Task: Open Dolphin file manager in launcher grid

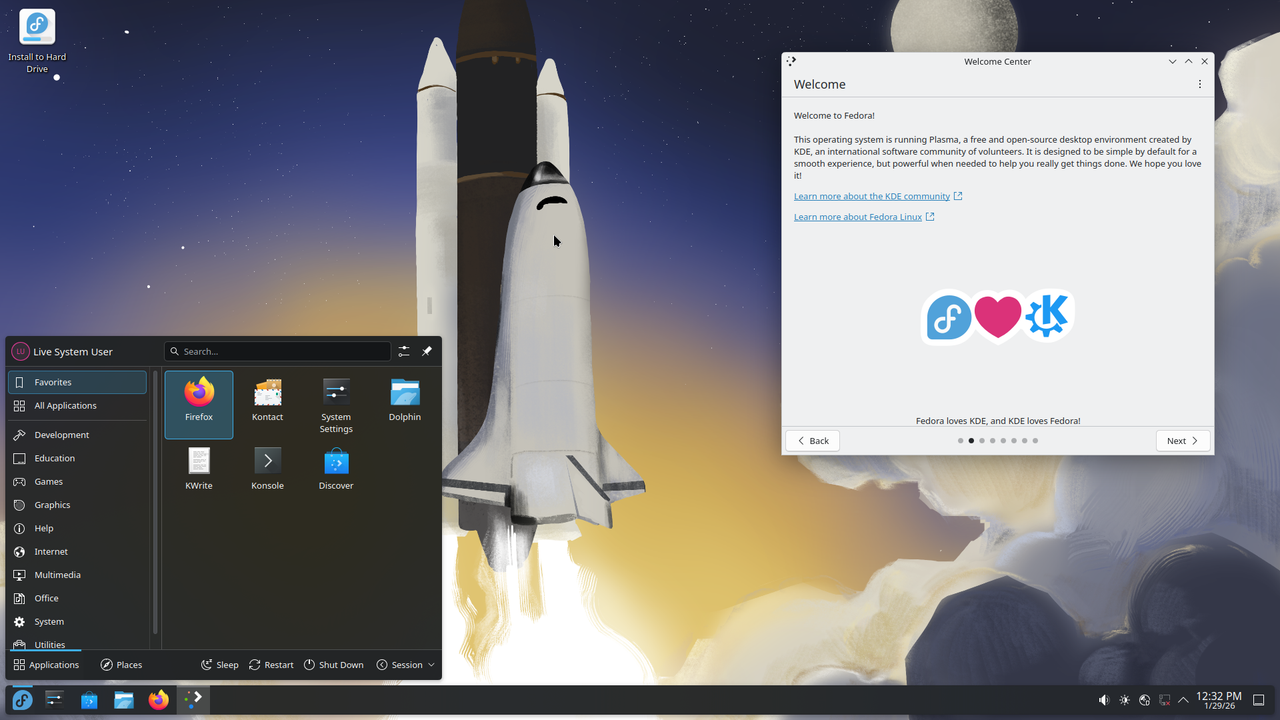Action: pyautogui.click(x=405, y=404)
